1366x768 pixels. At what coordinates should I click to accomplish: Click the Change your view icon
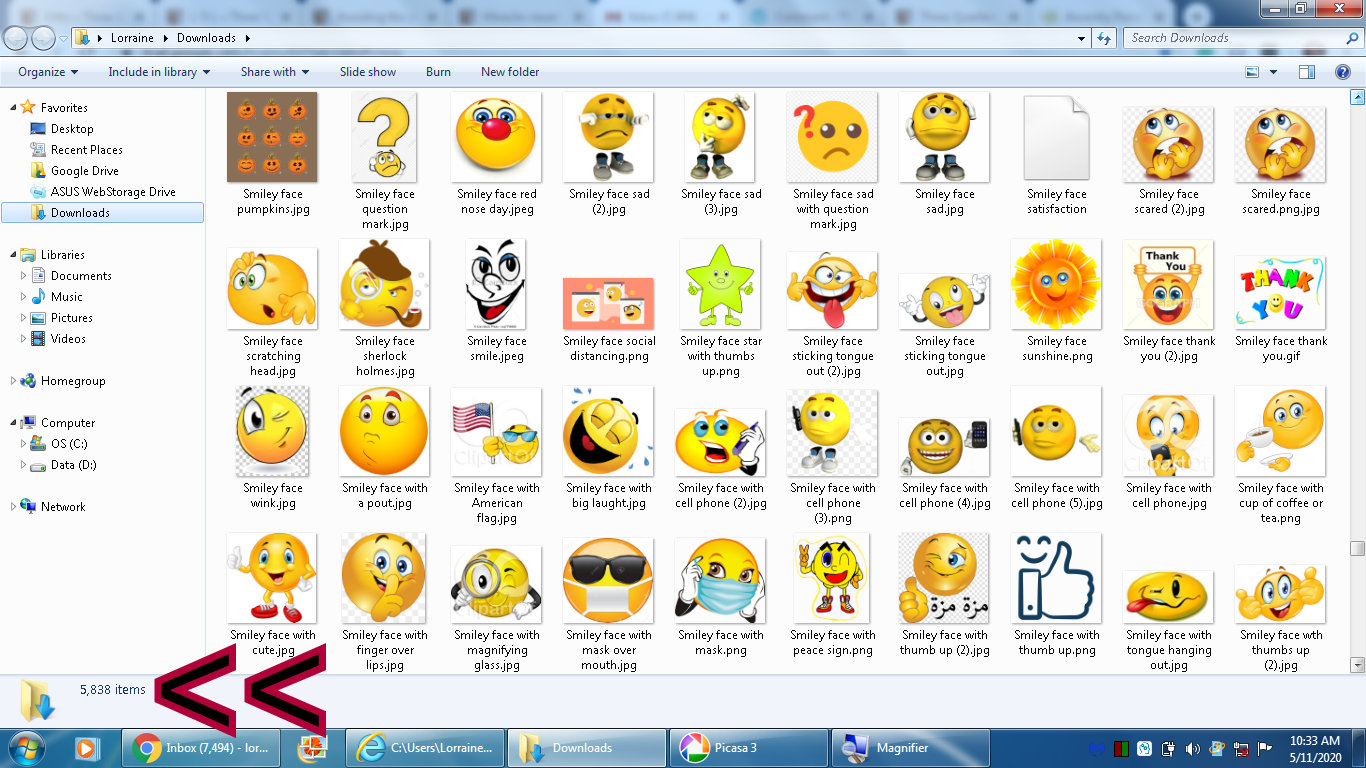(x=1252, y=72)
